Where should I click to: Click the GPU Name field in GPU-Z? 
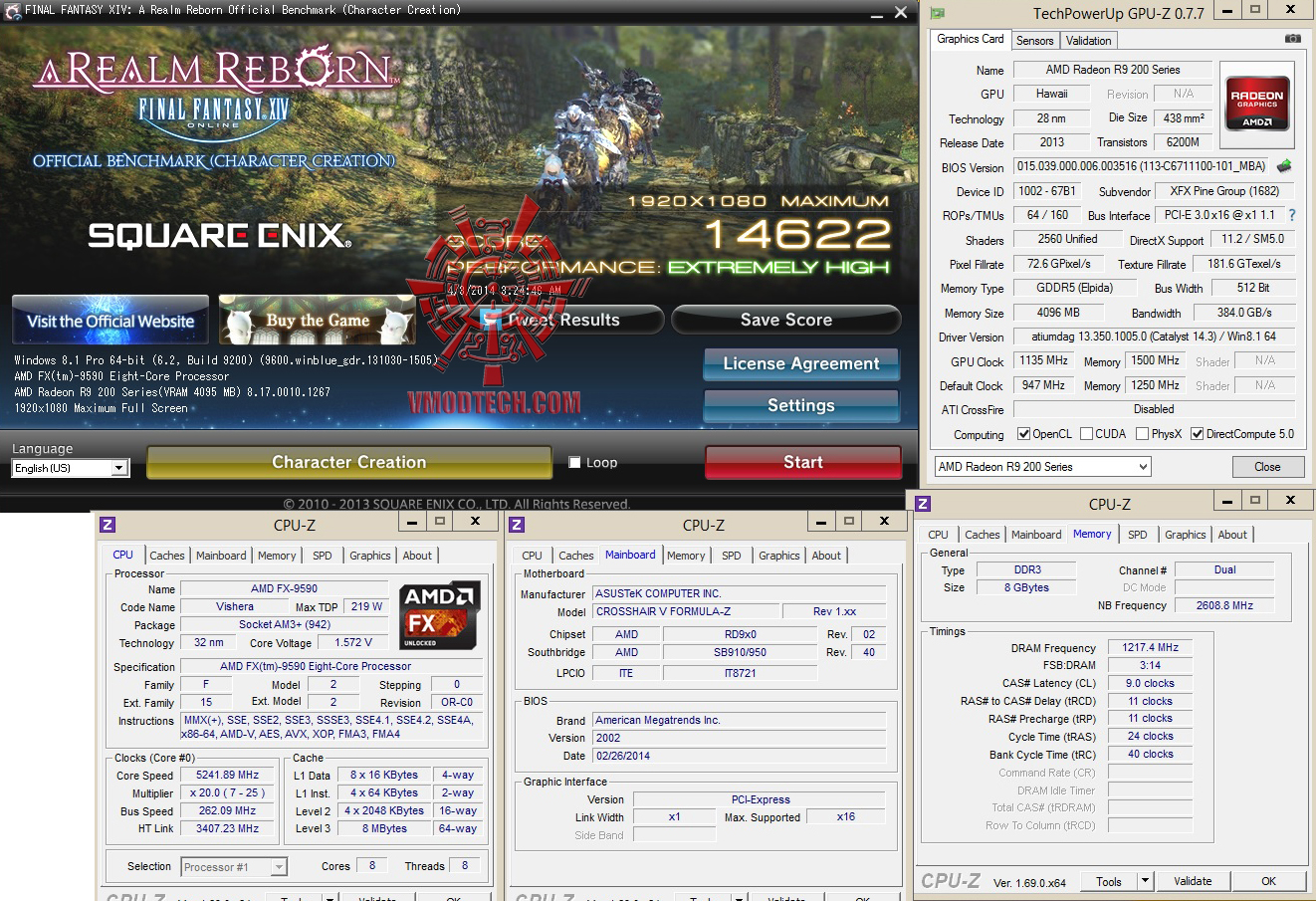(x=1113, y=70)
